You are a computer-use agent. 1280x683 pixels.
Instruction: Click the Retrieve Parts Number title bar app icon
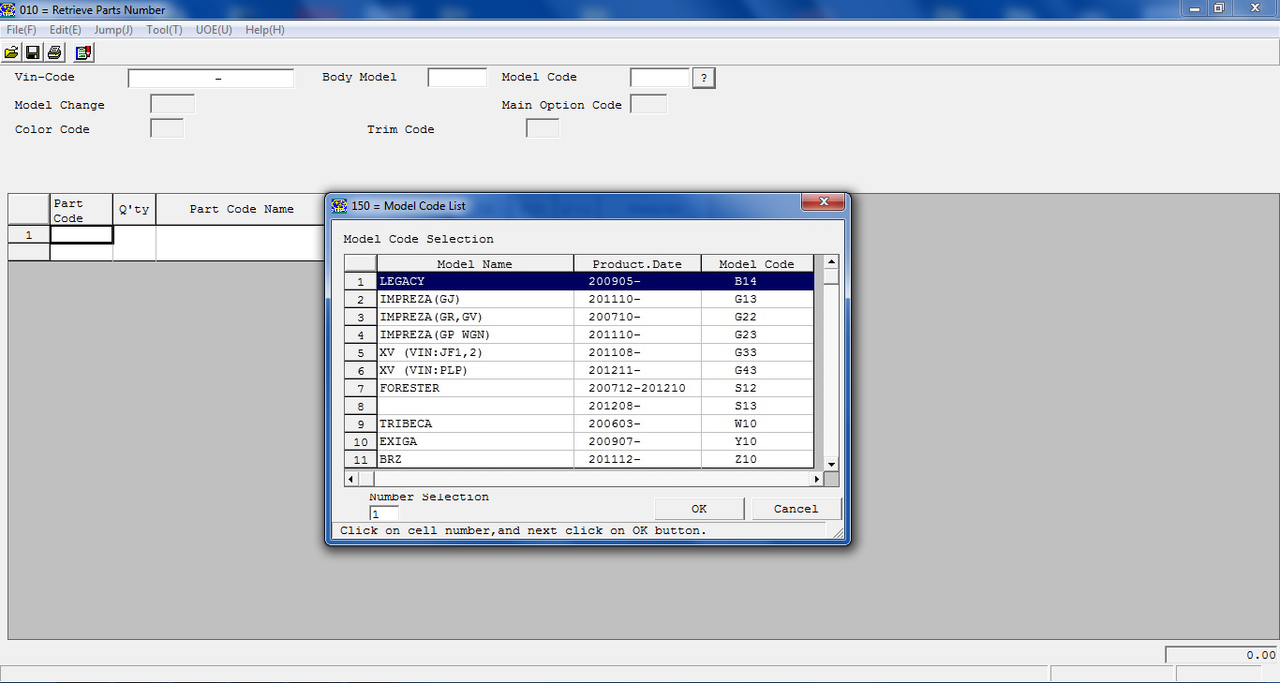[9, 9]
